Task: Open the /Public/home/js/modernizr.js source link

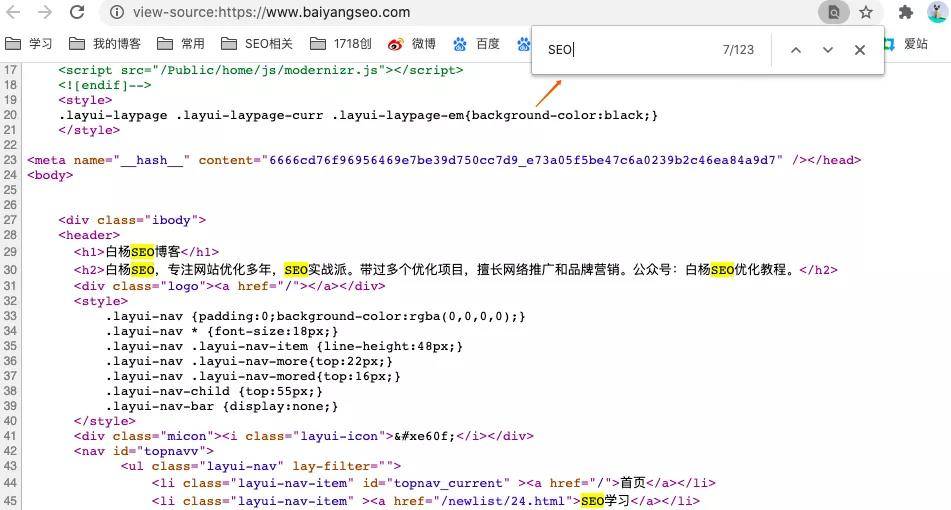Action: (269, 70)
